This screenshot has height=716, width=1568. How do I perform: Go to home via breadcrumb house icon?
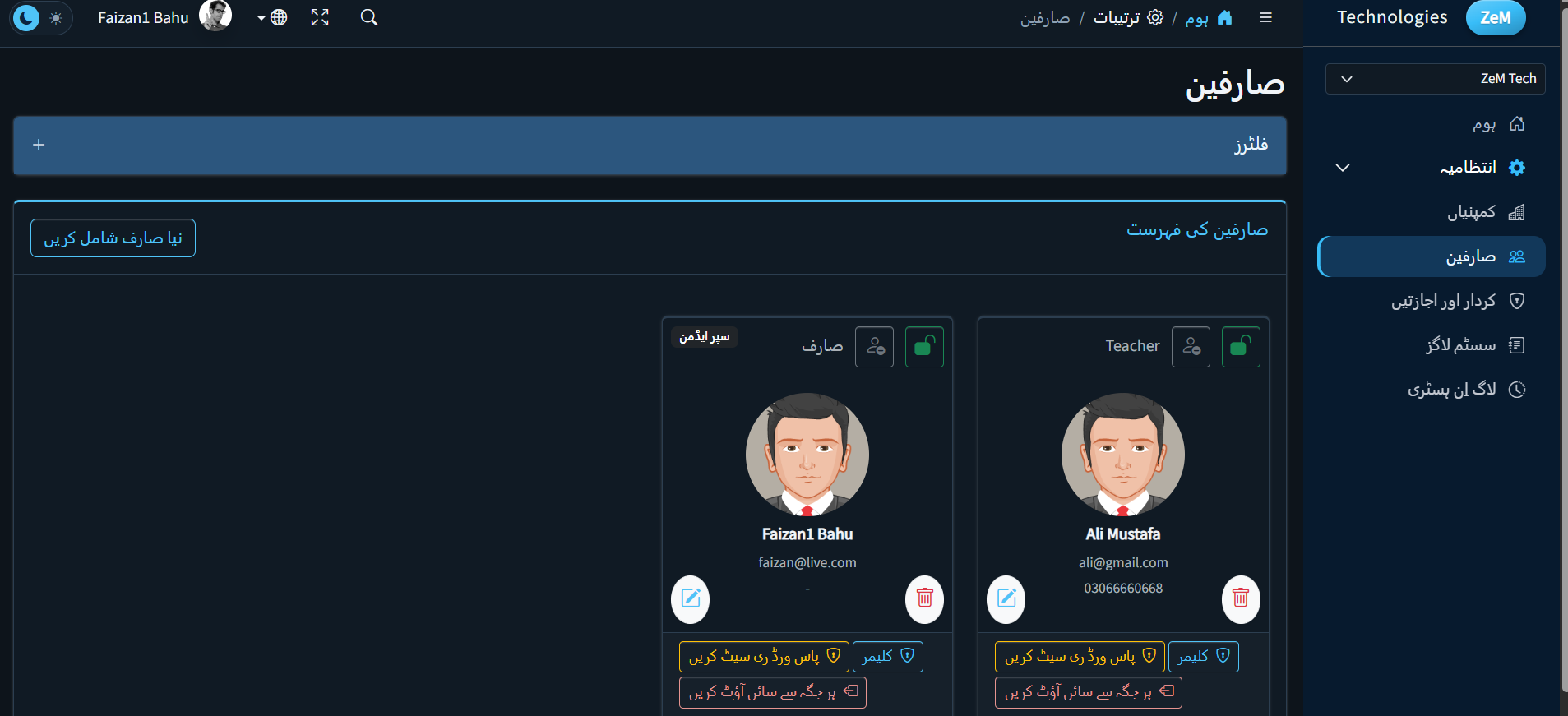[x=1224, y=17]
